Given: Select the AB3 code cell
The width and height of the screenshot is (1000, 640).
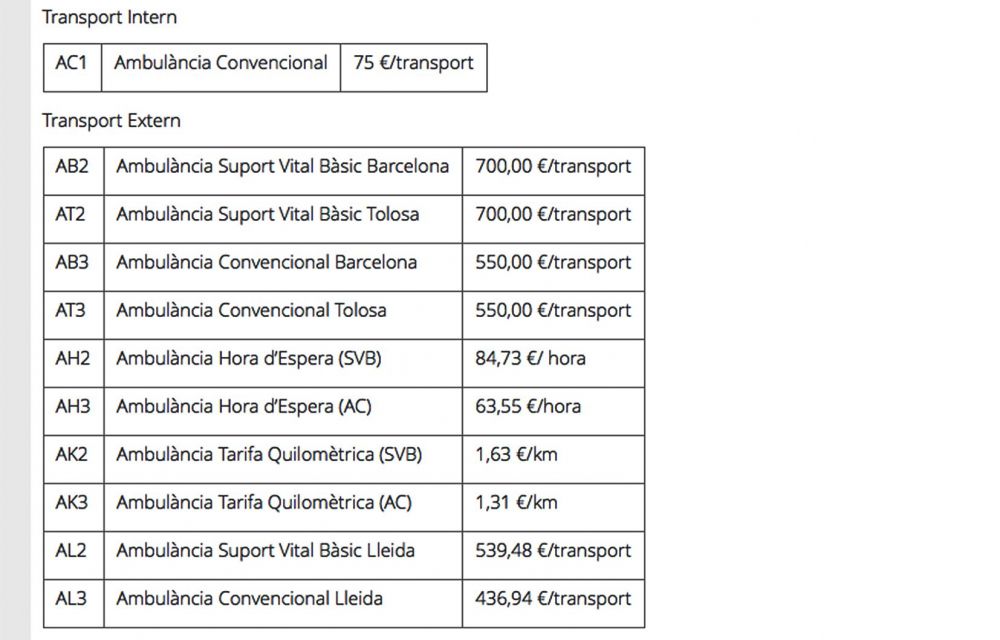Looking at the screenshot, I should (72, 262).
